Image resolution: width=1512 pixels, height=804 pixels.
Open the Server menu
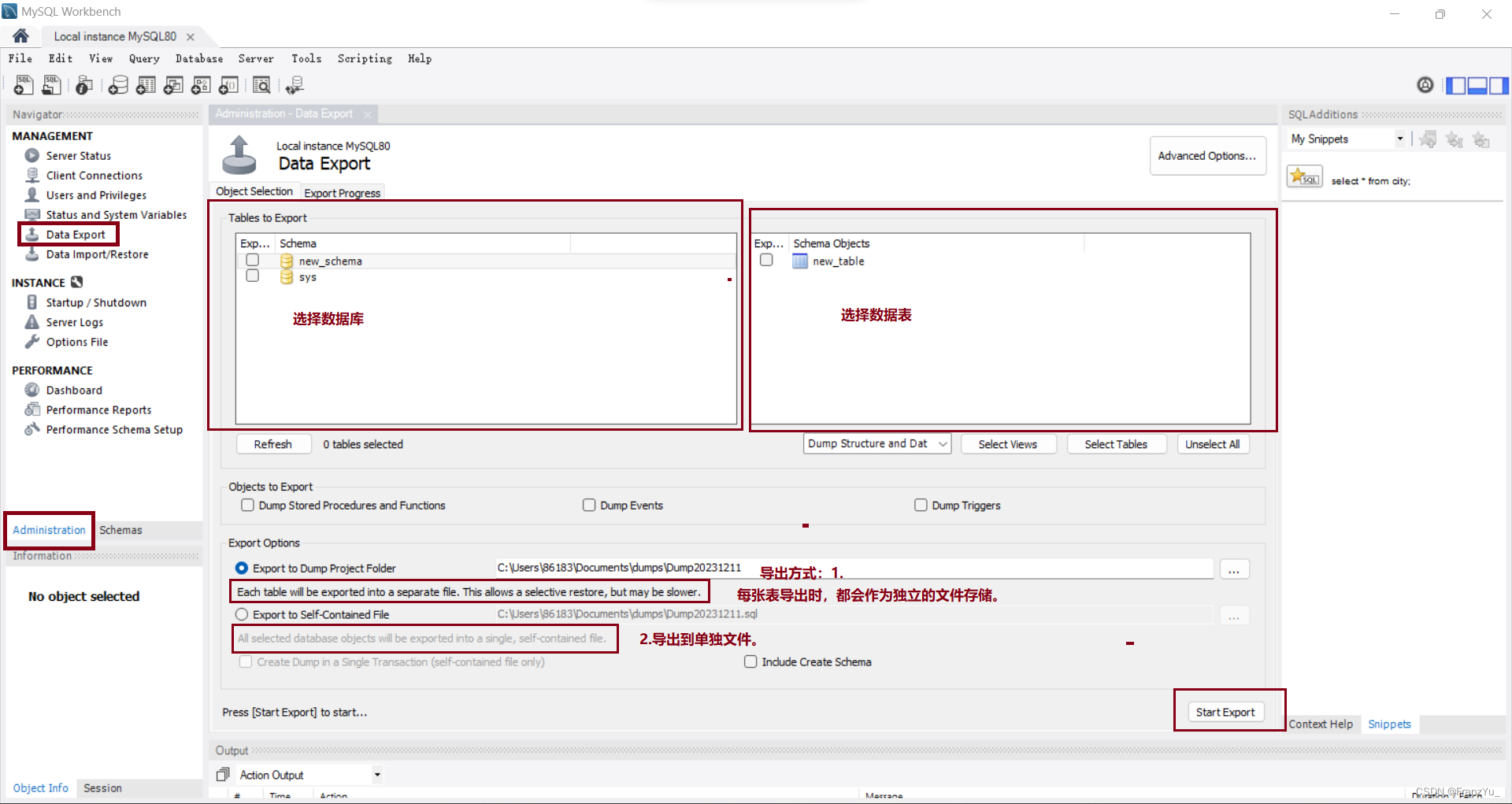(256, 58)
